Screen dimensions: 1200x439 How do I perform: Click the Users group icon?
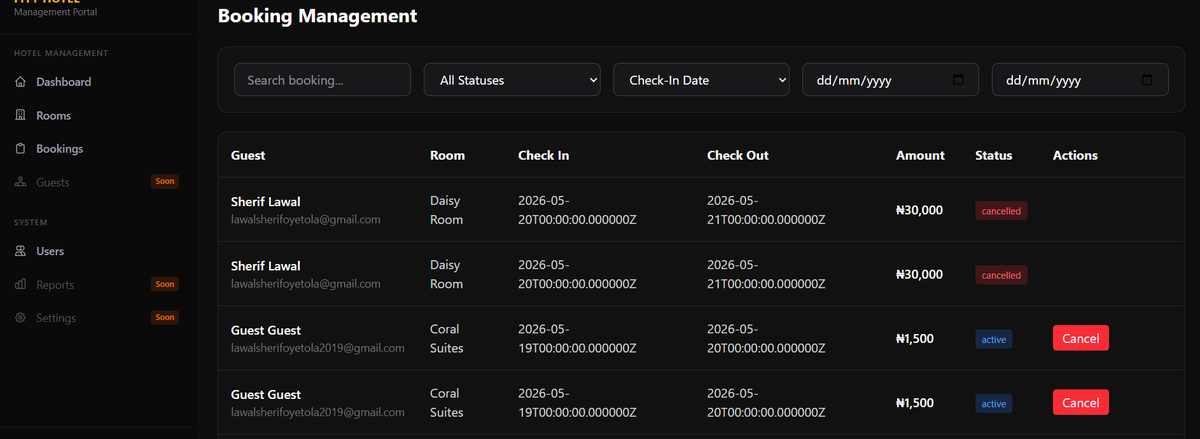coord(21,251)
